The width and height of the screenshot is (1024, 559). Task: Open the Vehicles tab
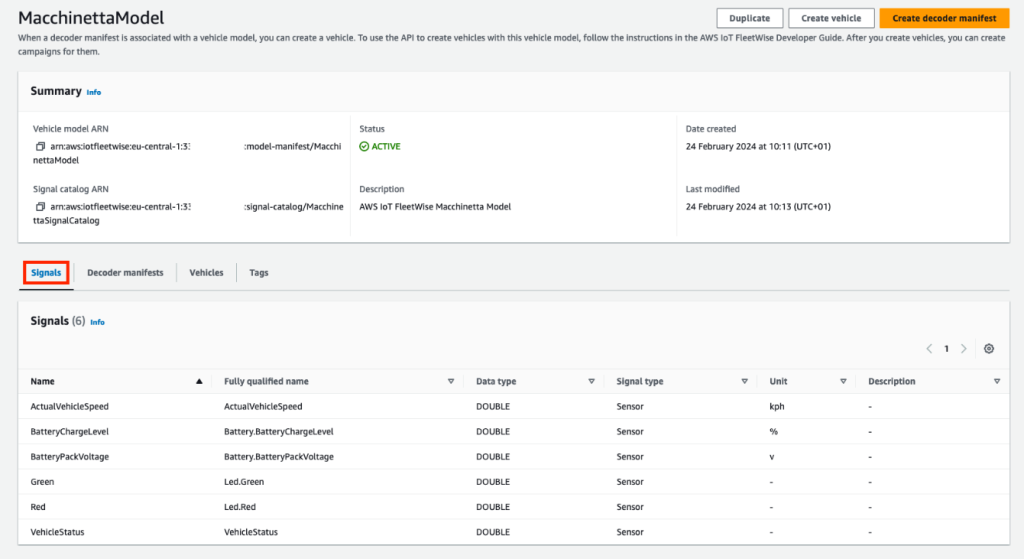pos(206,272)
